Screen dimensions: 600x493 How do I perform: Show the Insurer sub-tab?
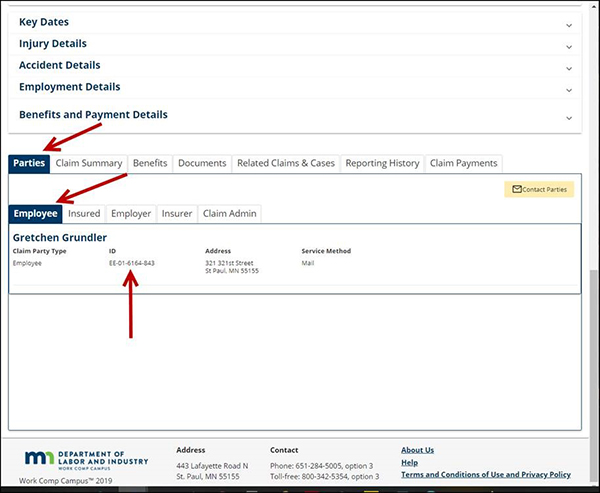click(177, 213)
